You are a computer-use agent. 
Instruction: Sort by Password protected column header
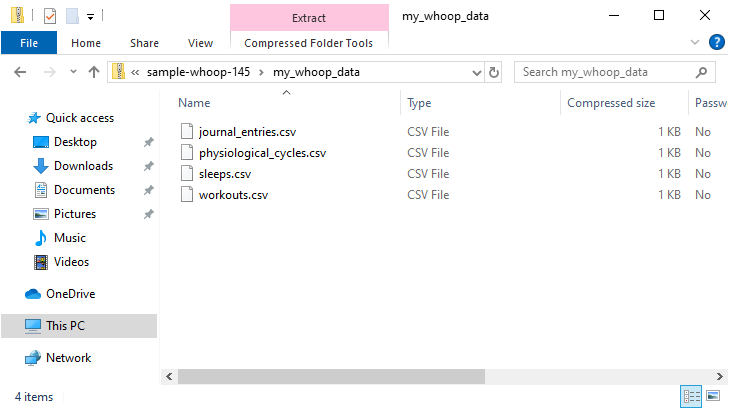tap(710, 103)
